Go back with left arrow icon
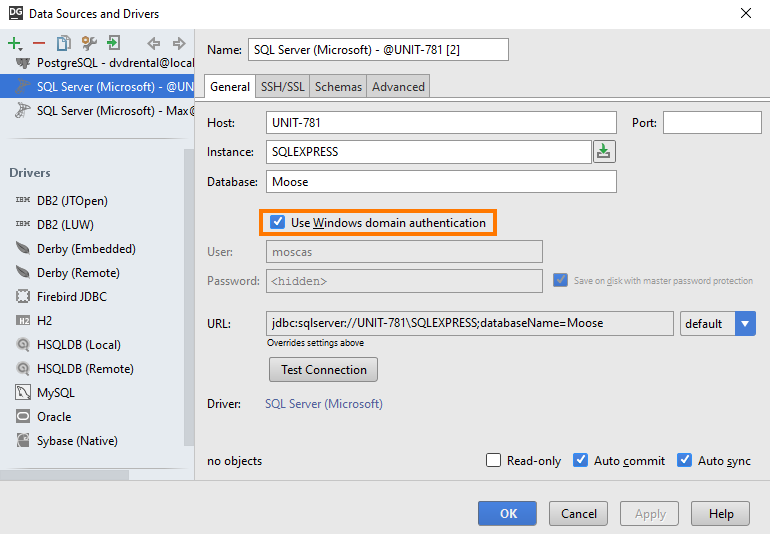This screenshot has width=770, height=534. click(x=153, y=43)
